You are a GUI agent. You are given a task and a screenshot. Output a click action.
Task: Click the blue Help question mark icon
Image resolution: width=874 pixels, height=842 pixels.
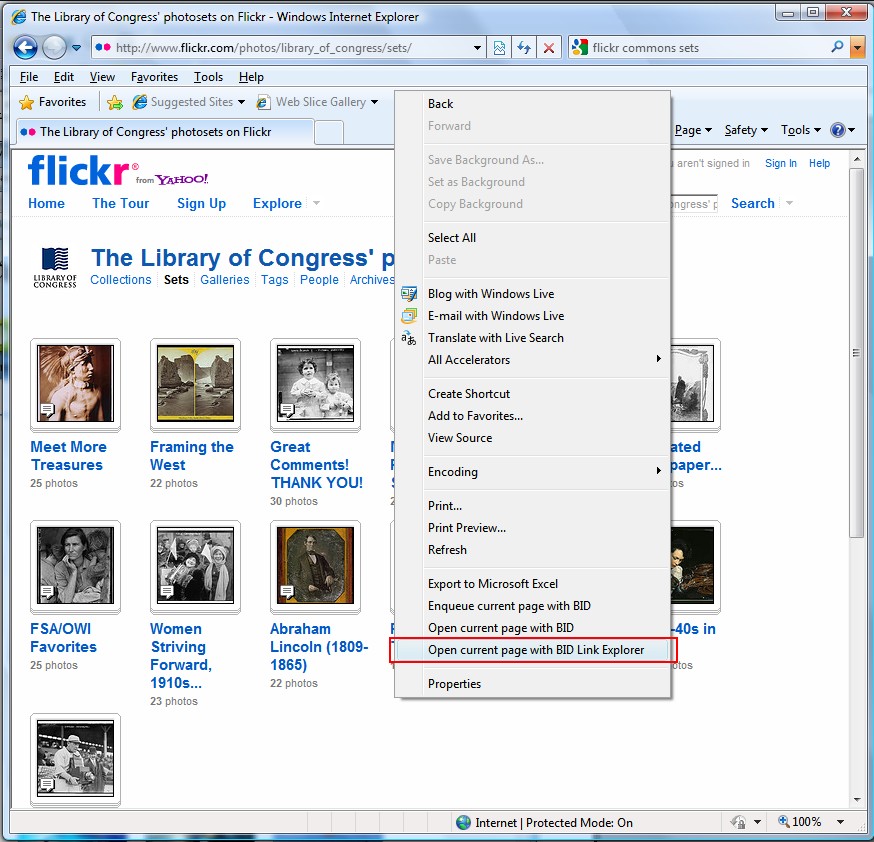point(838,130)
